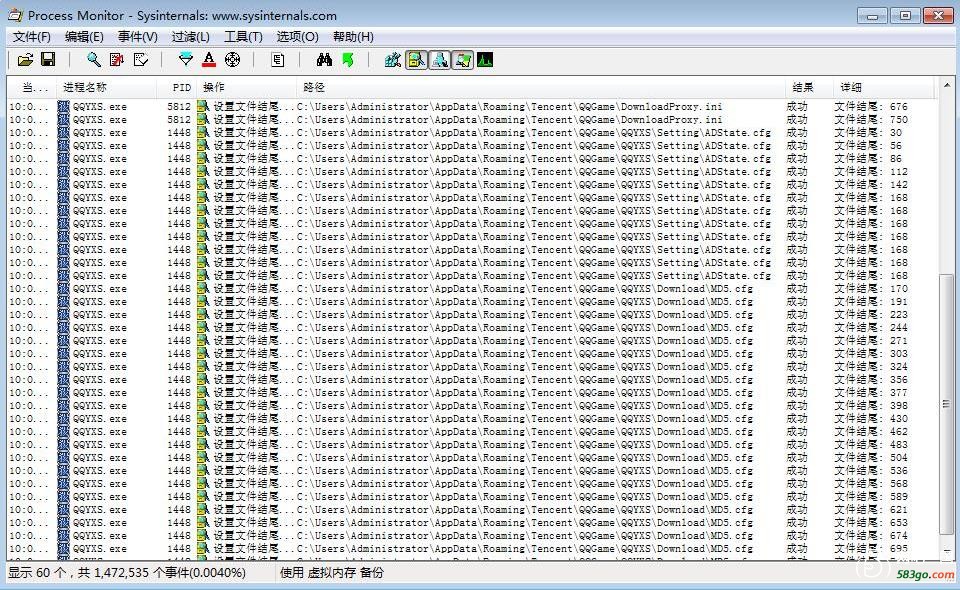This screenshot has height=590, width=960.
Task: Select the ADState.cfg row with 文件结尾: 30
Action: [471, 132]
